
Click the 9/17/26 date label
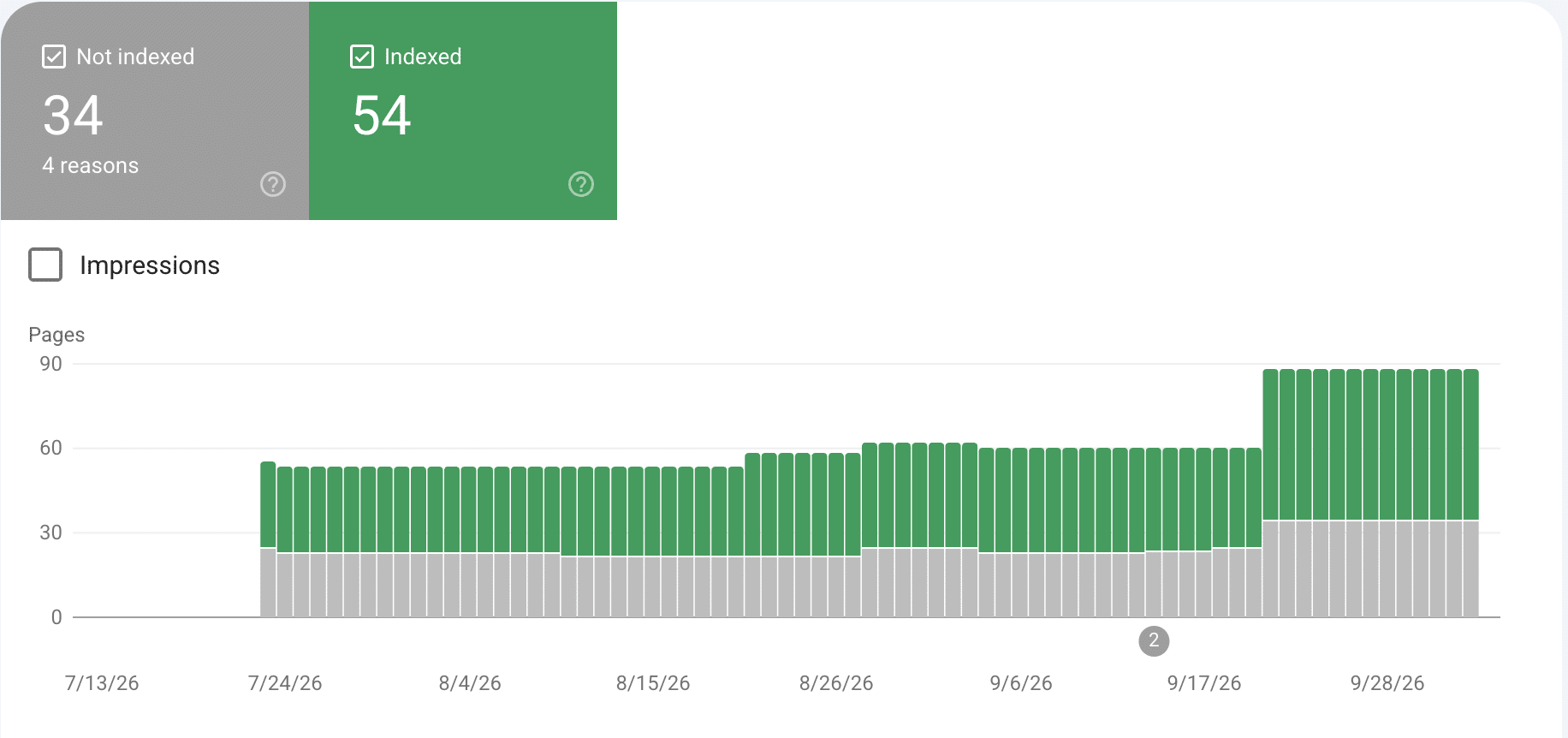click(1204, 683)
